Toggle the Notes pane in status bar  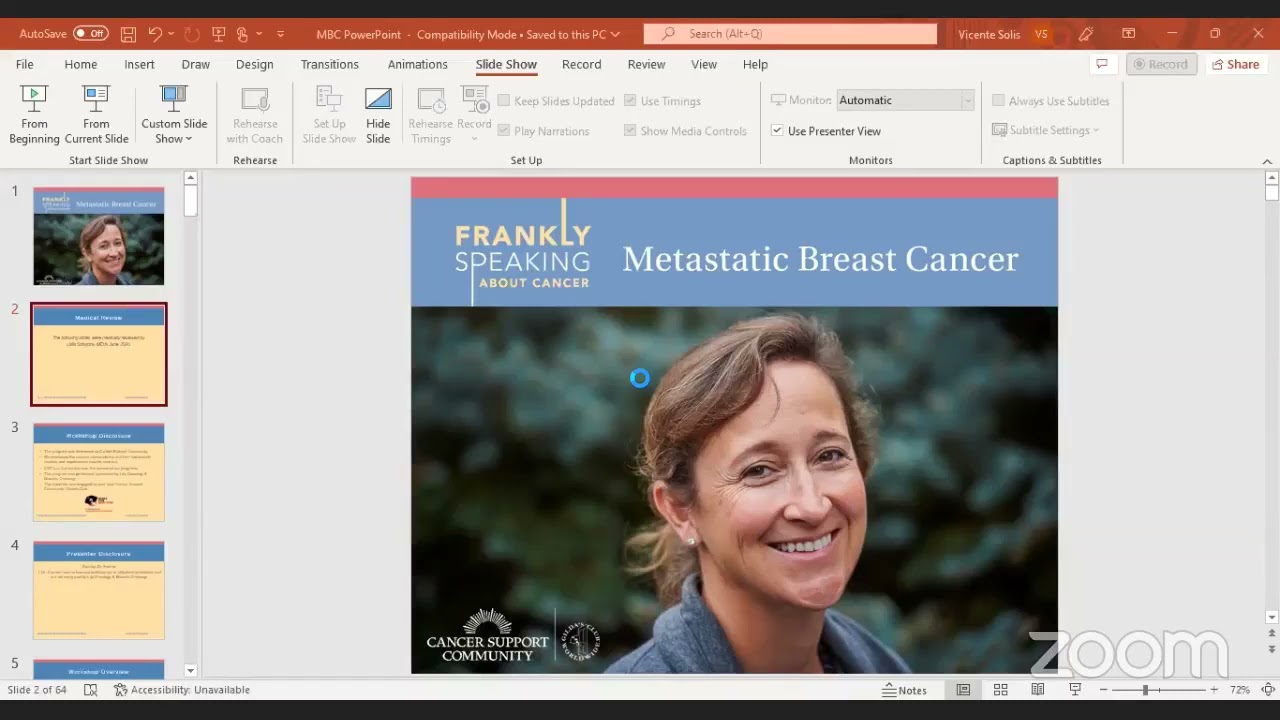click(x=904, y=690)
